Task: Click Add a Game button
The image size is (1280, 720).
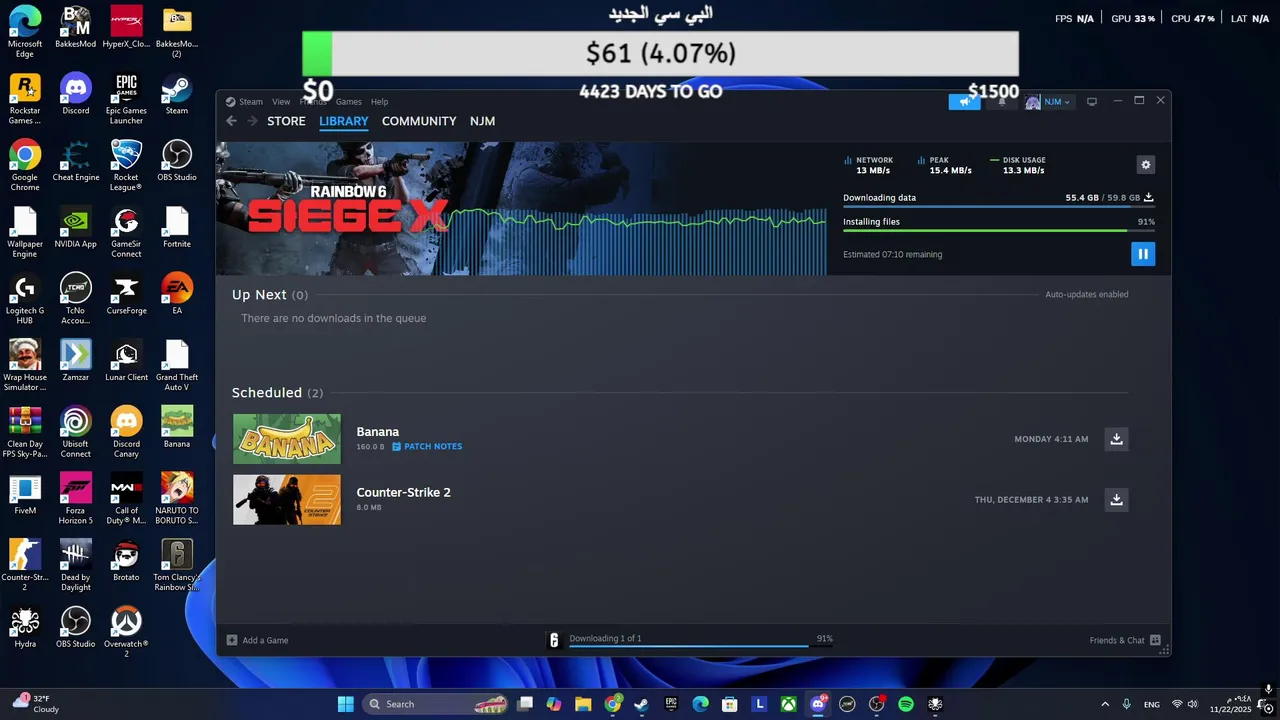Action: (x=258, y=640)
